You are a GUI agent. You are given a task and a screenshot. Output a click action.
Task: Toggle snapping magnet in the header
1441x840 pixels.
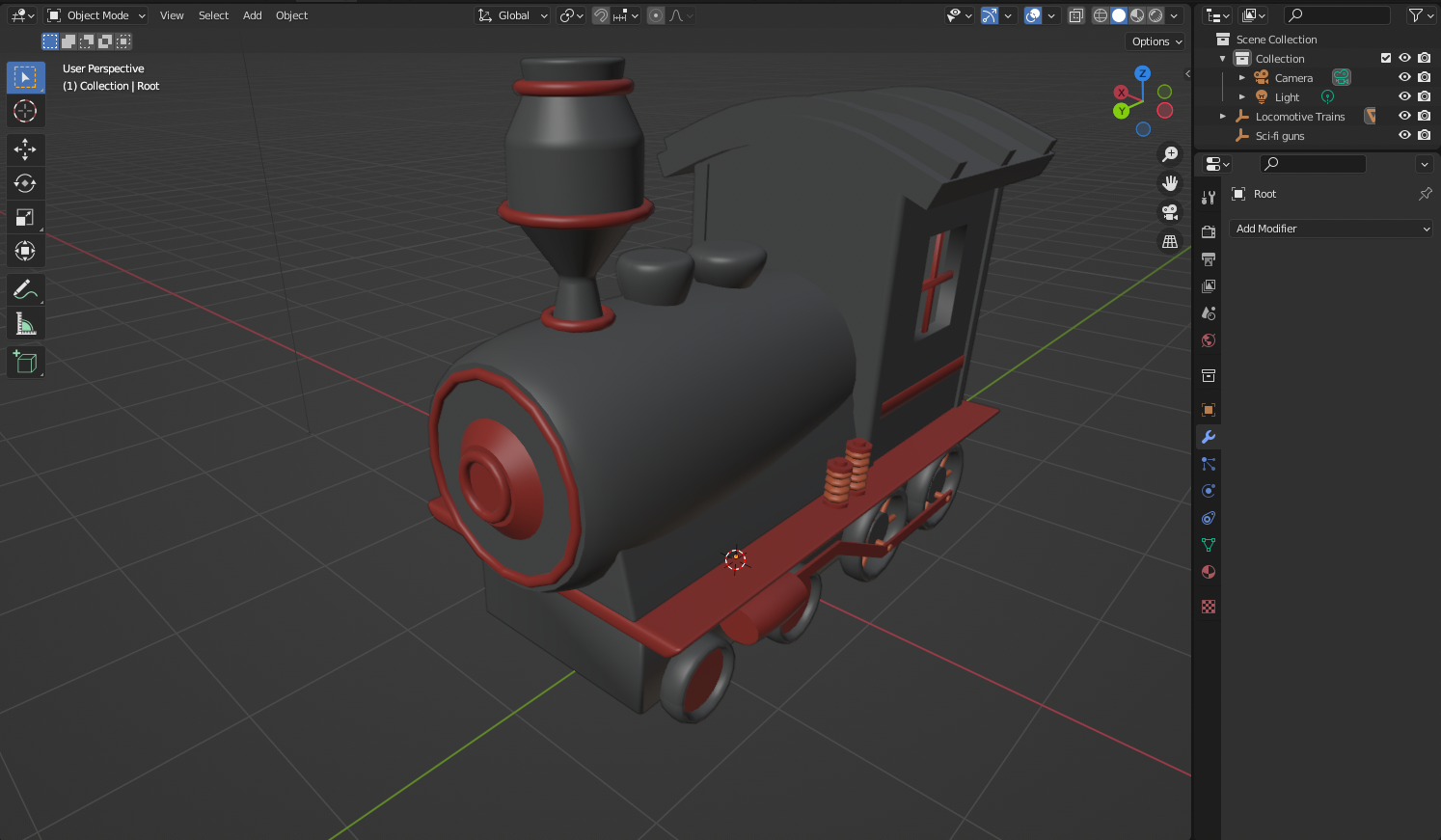click(x=601, y=15)
